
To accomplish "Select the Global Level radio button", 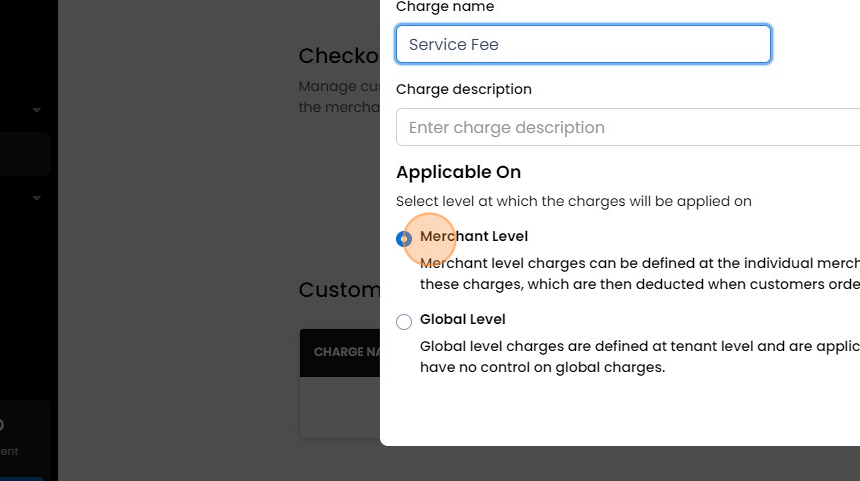I will (404, 322).
